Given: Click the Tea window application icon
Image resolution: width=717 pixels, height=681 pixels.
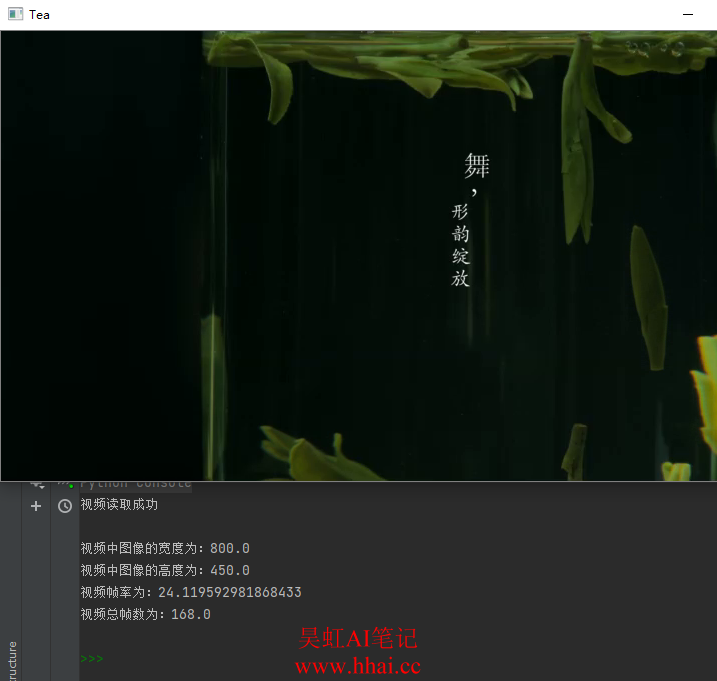Looking at the screenshot, I should (x=15, y=15).
